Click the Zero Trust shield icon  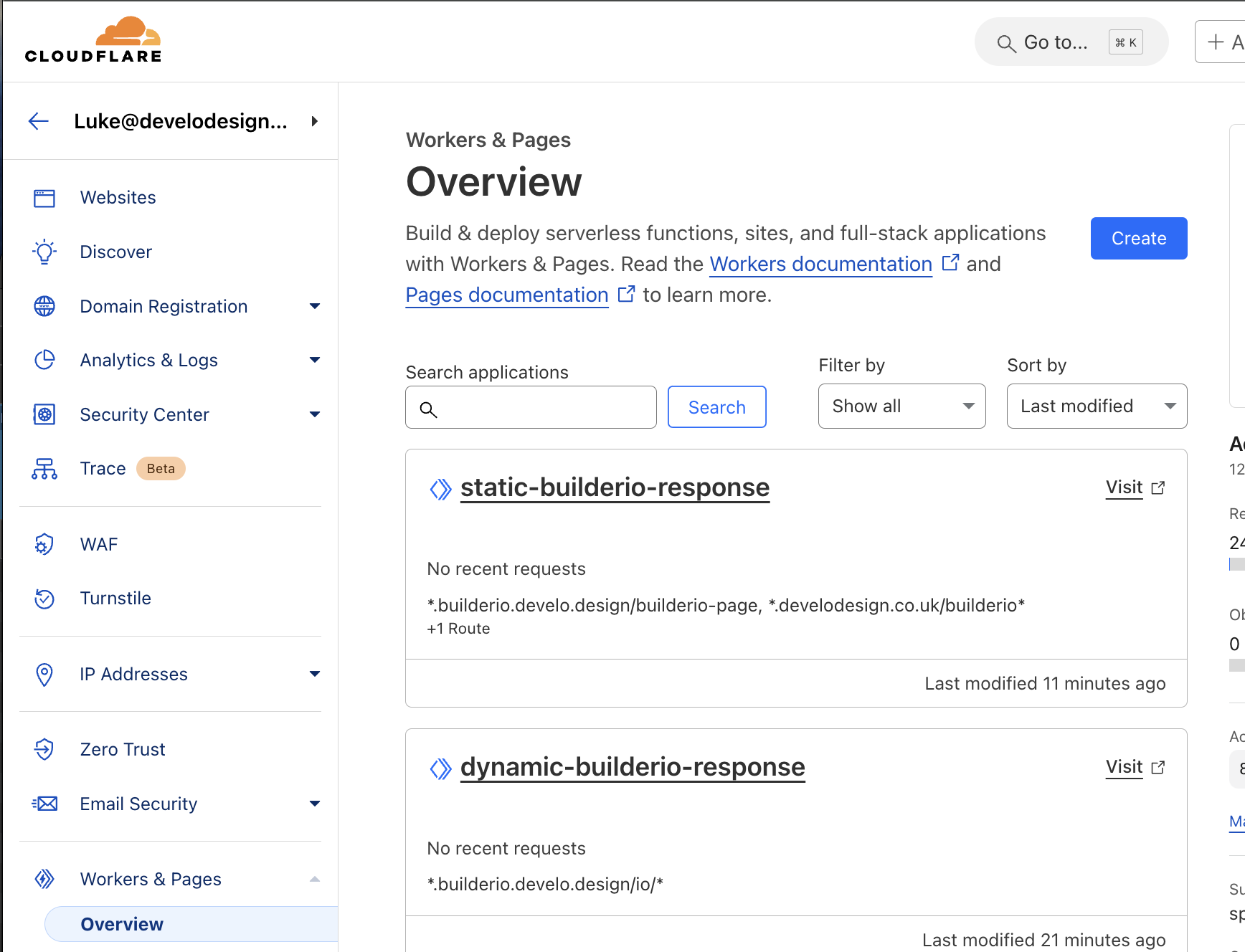44,750
